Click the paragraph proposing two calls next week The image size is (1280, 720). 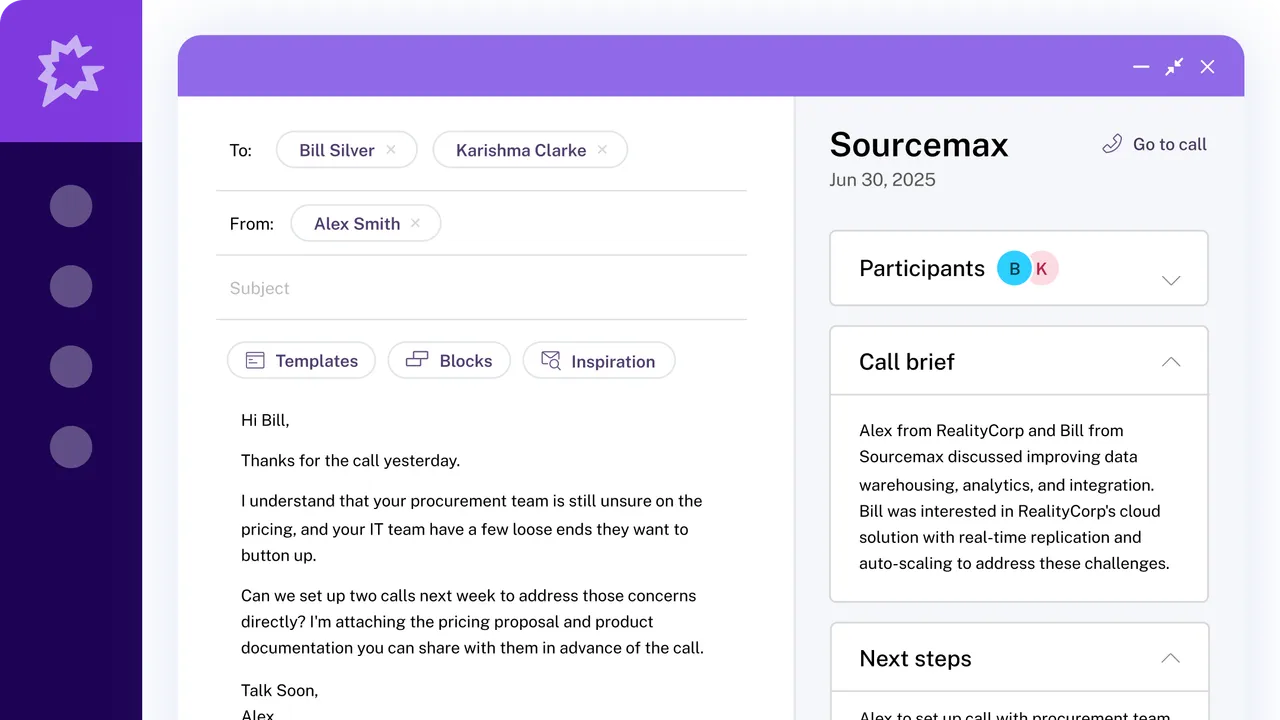coord(472,621)
